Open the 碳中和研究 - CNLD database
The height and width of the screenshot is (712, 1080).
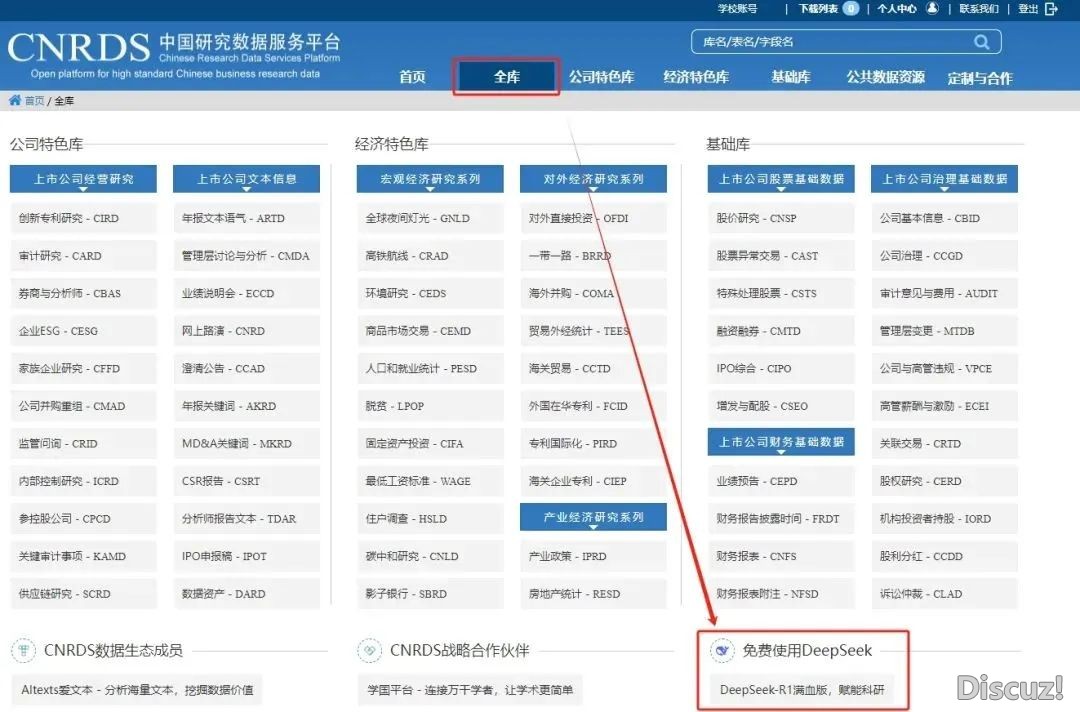point(430,556)
